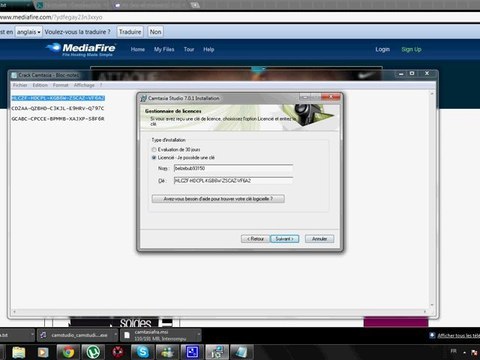Open Windows Explorer folder from taskbar
Image resolution: width=480 pixels, height=360 pixels.
point(19,352)
